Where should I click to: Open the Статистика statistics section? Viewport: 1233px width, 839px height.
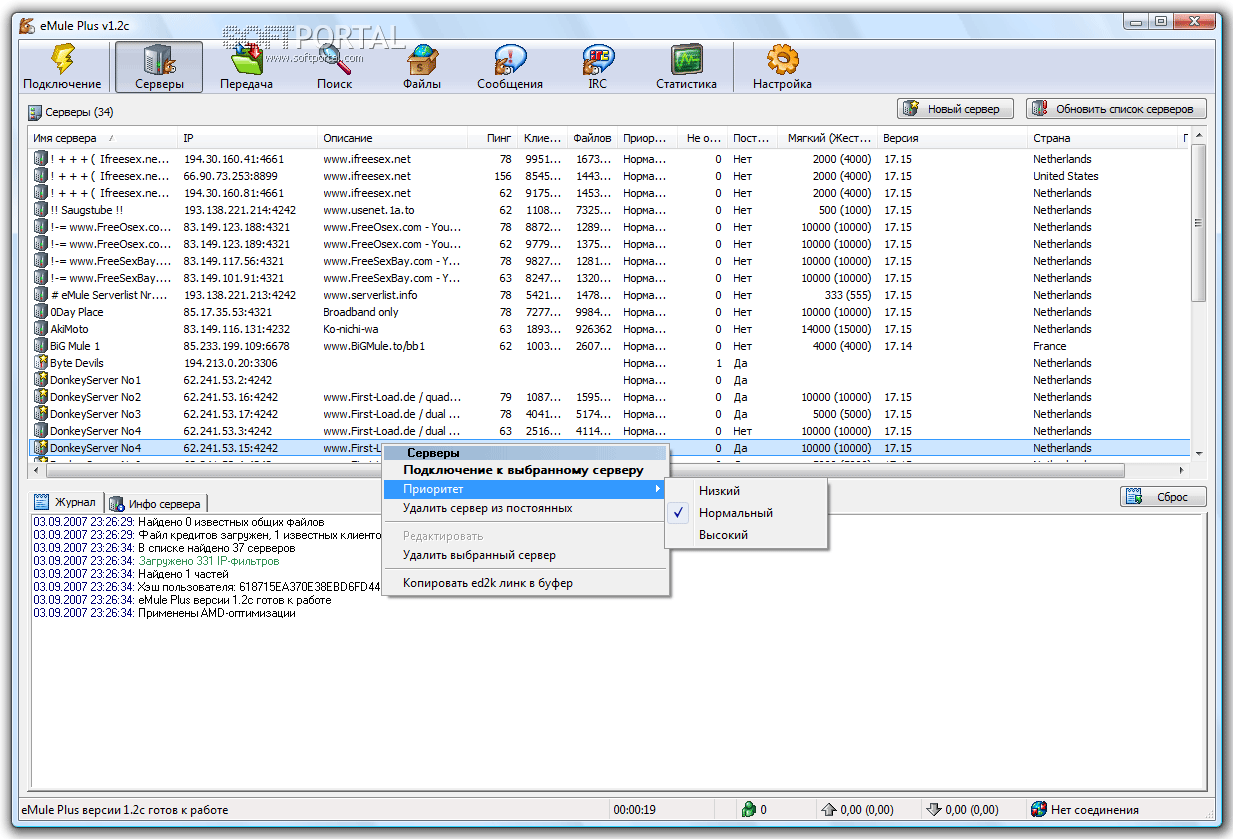pyautogui.click(x=686, y=68)
